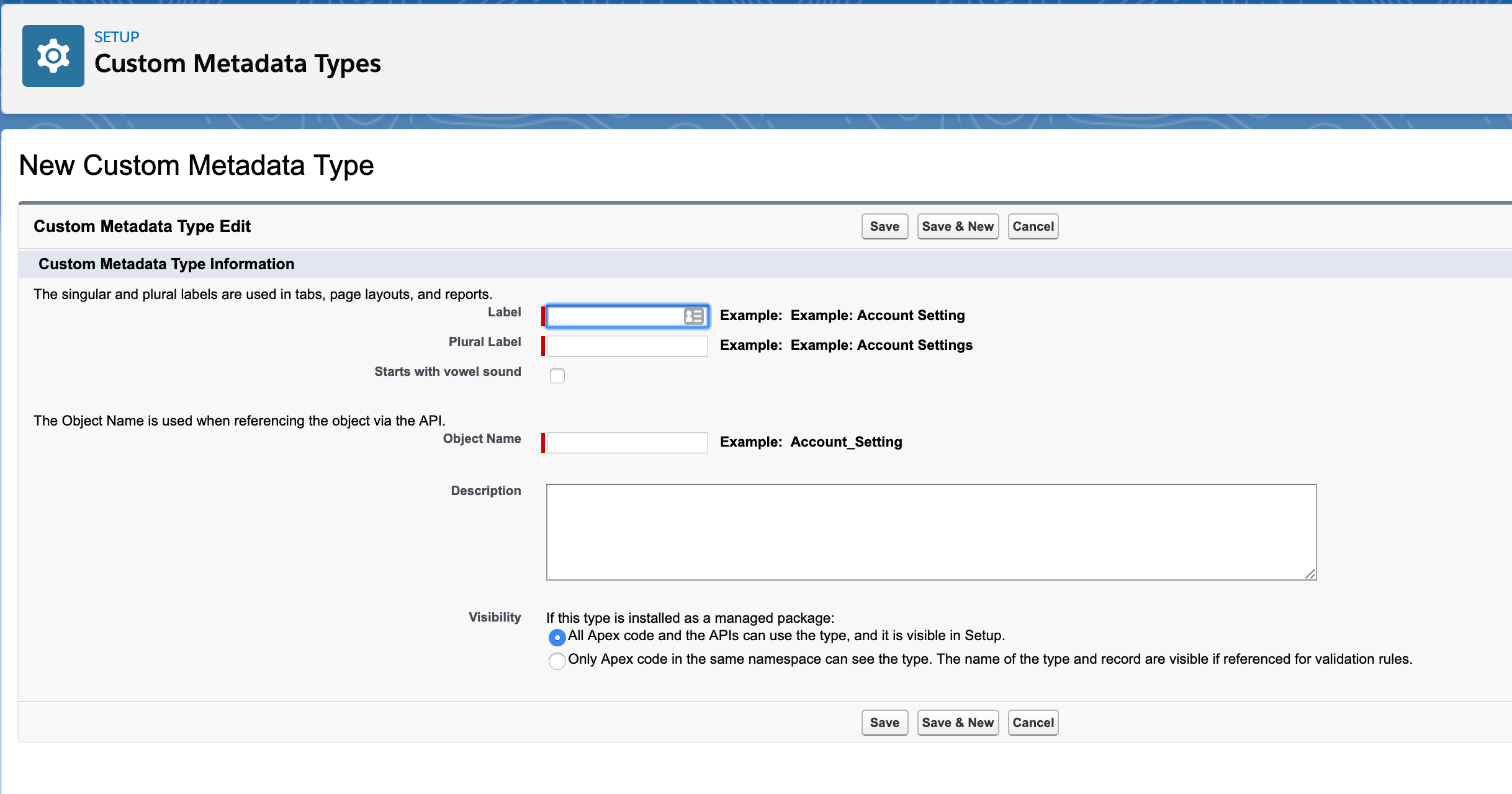Click 'Custom Metadata Type Edit' section title

pos(142,226)
